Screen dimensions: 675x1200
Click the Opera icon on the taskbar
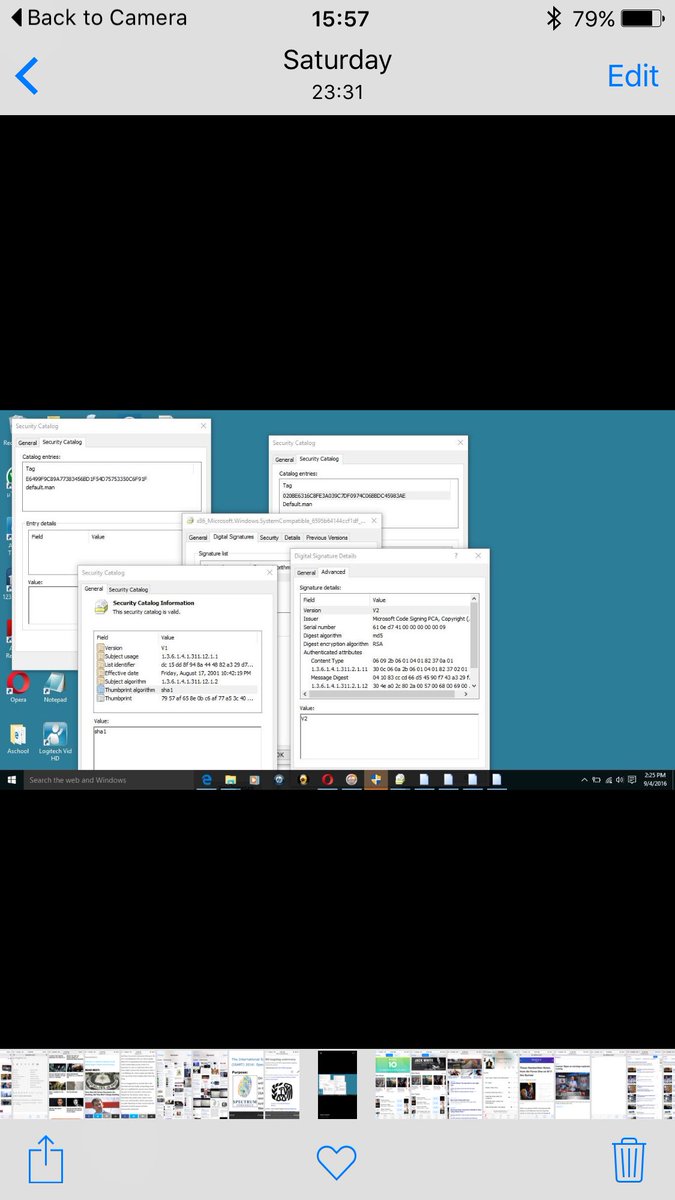(x=327, y=780)
